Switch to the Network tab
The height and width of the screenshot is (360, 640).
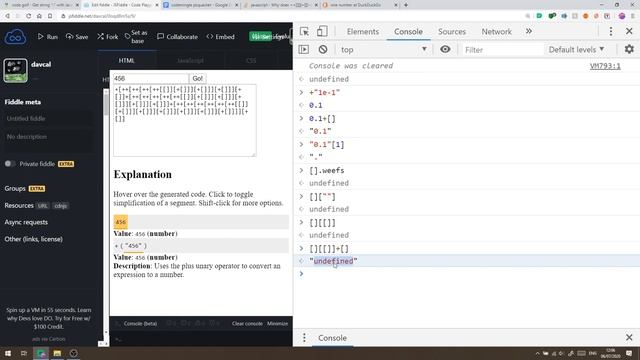click(496, 31)
